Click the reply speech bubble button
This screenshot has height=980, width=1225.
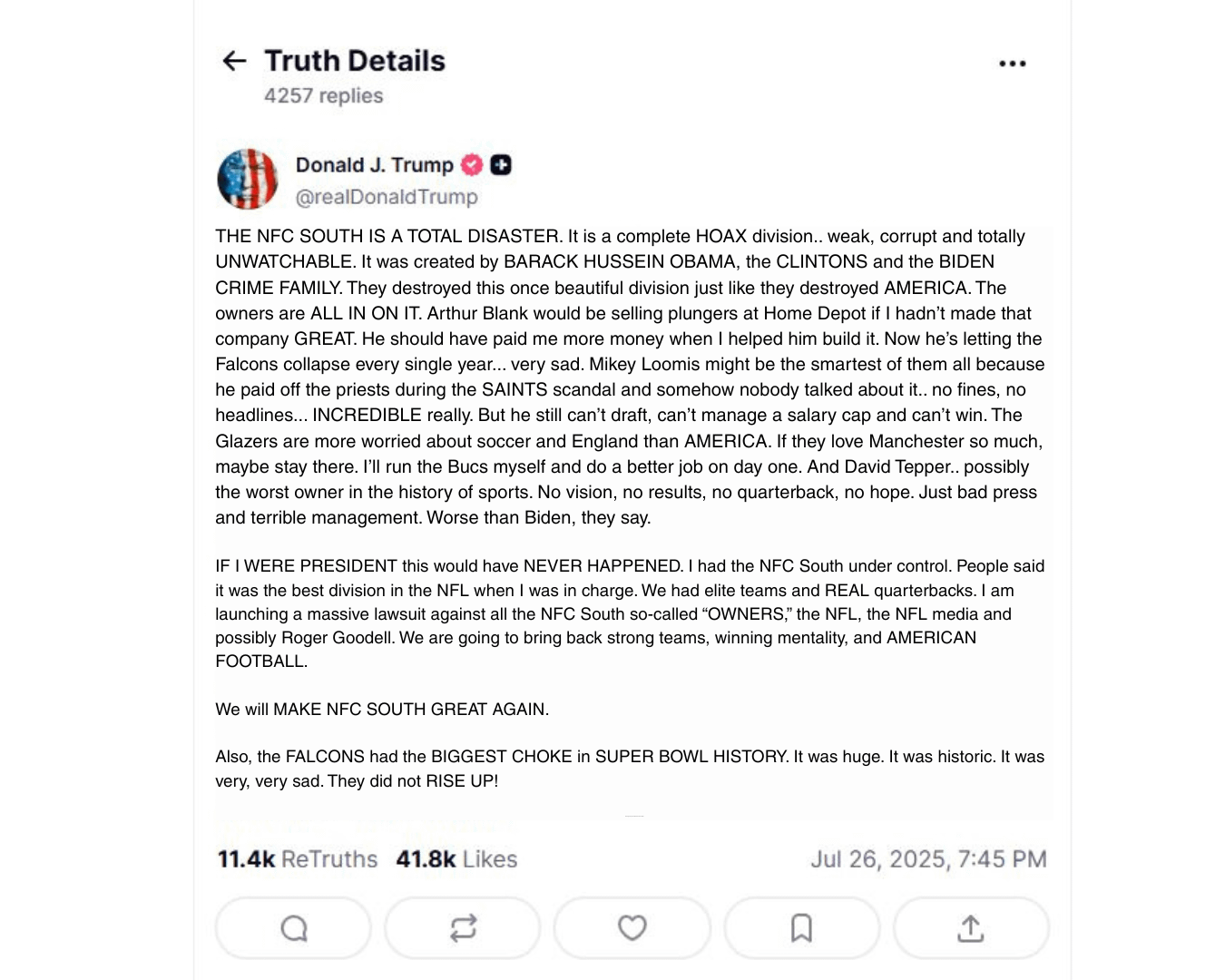pyautogui.click(x=293, y=928)
